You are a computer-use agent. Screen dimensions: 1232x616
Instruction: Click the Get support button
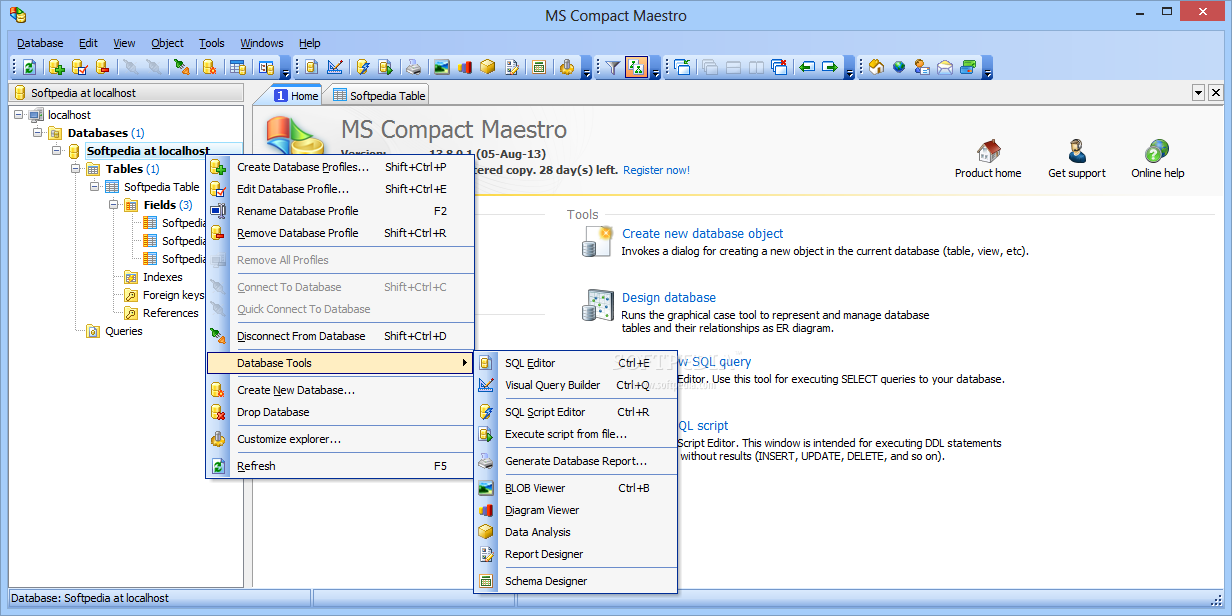(x=1077, y=159)
